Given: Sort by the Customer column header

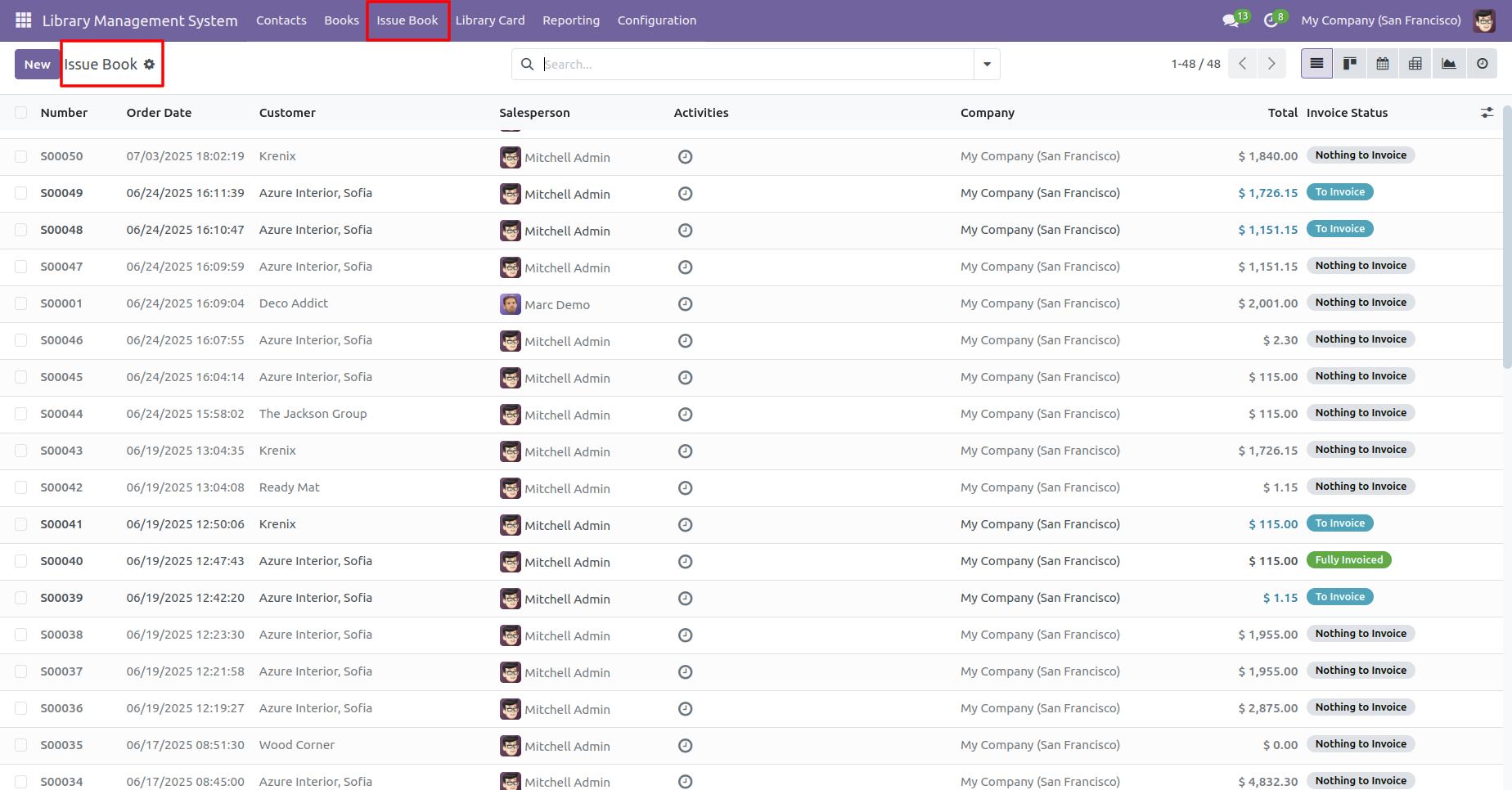Looking at the screenshot, I should pos(287,113).
